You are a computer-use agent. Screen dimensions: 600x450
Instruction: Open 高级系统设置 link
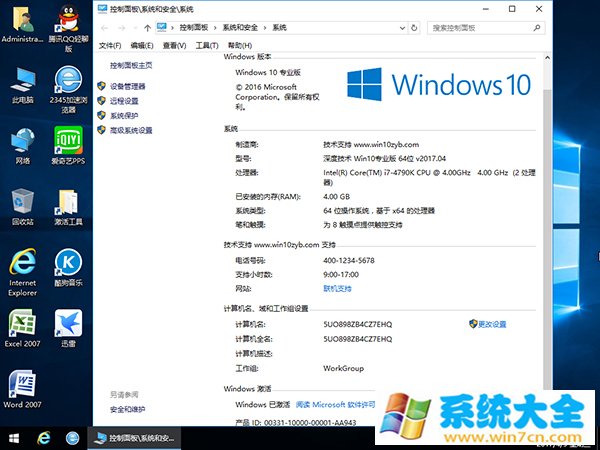pos(131,130)
